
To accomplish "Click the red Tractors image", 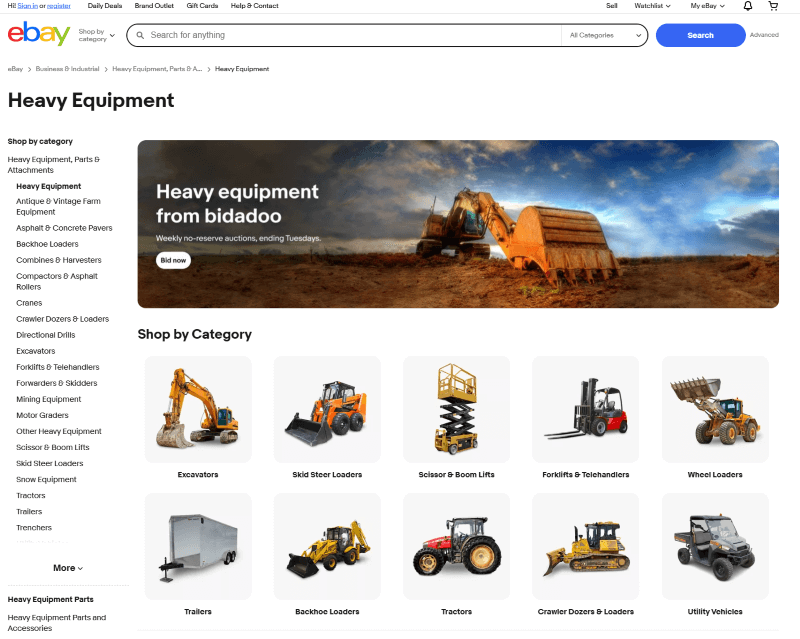I will pos(456,546).
